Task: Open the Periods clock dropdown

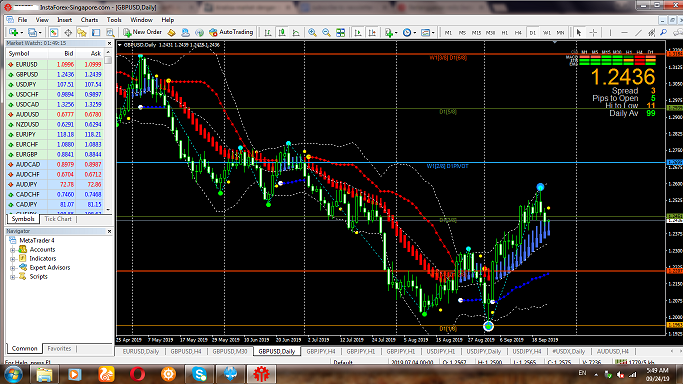Action: 409,32
